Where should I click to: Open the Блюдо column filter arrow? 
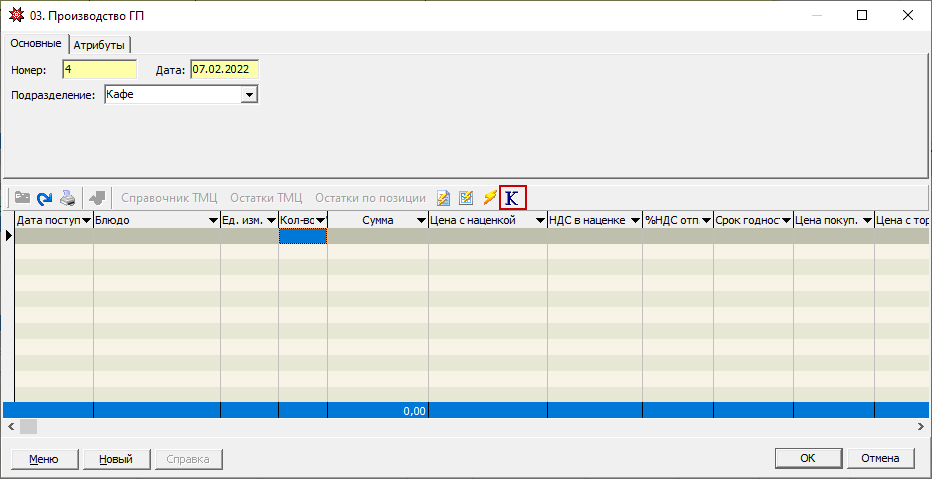(x=213, y=220)
